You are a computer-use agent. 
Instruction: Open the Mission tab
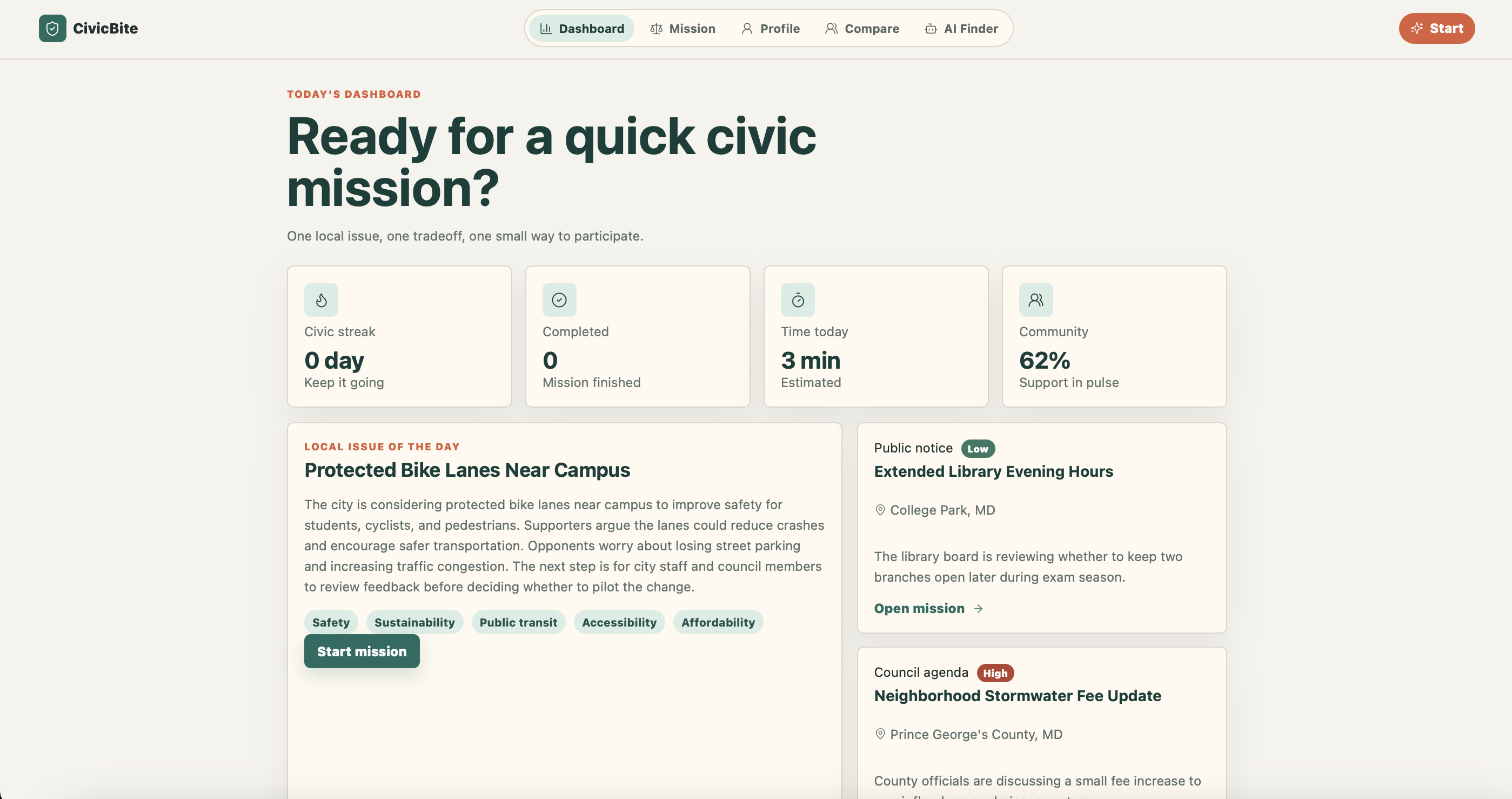click(683, 28)
